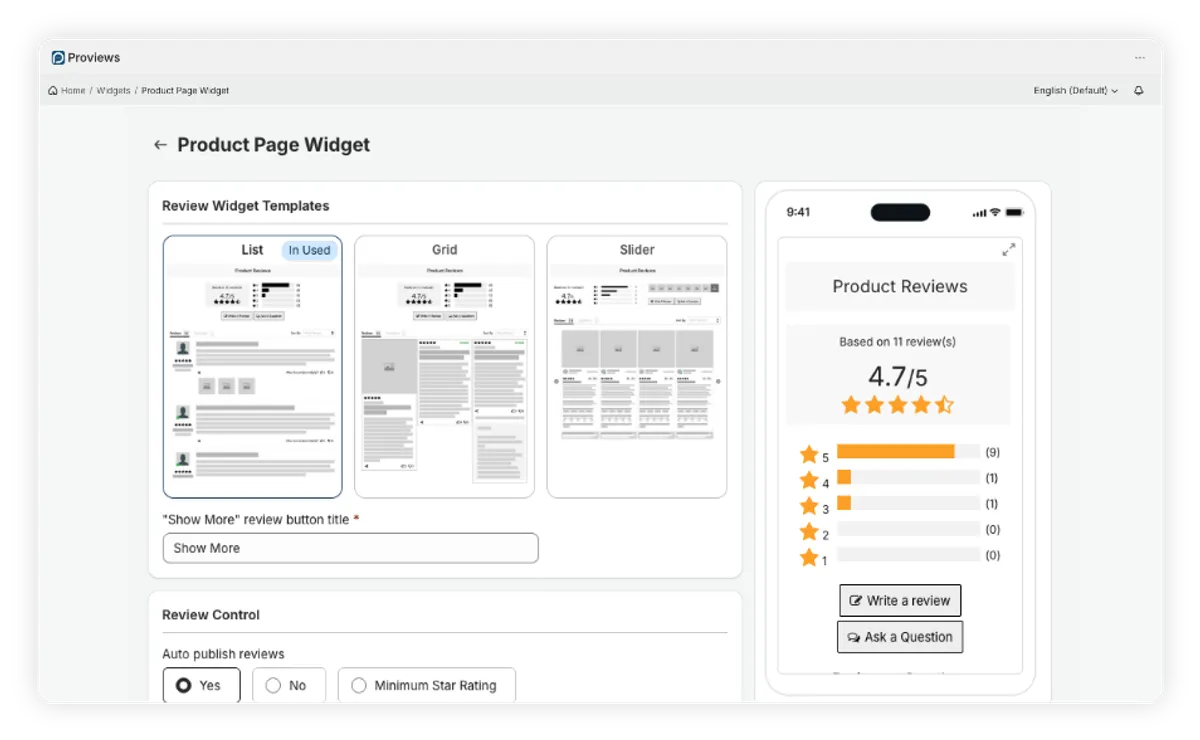The width and height of the screenshot is (1200, 740).
Task: Expand the phone preview to fullscreen
Action: [1008, 250]
